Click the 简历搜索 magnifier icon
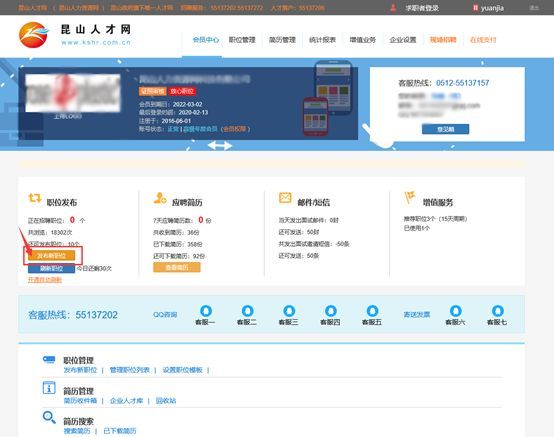554x437 pixels. pos(49,417)
